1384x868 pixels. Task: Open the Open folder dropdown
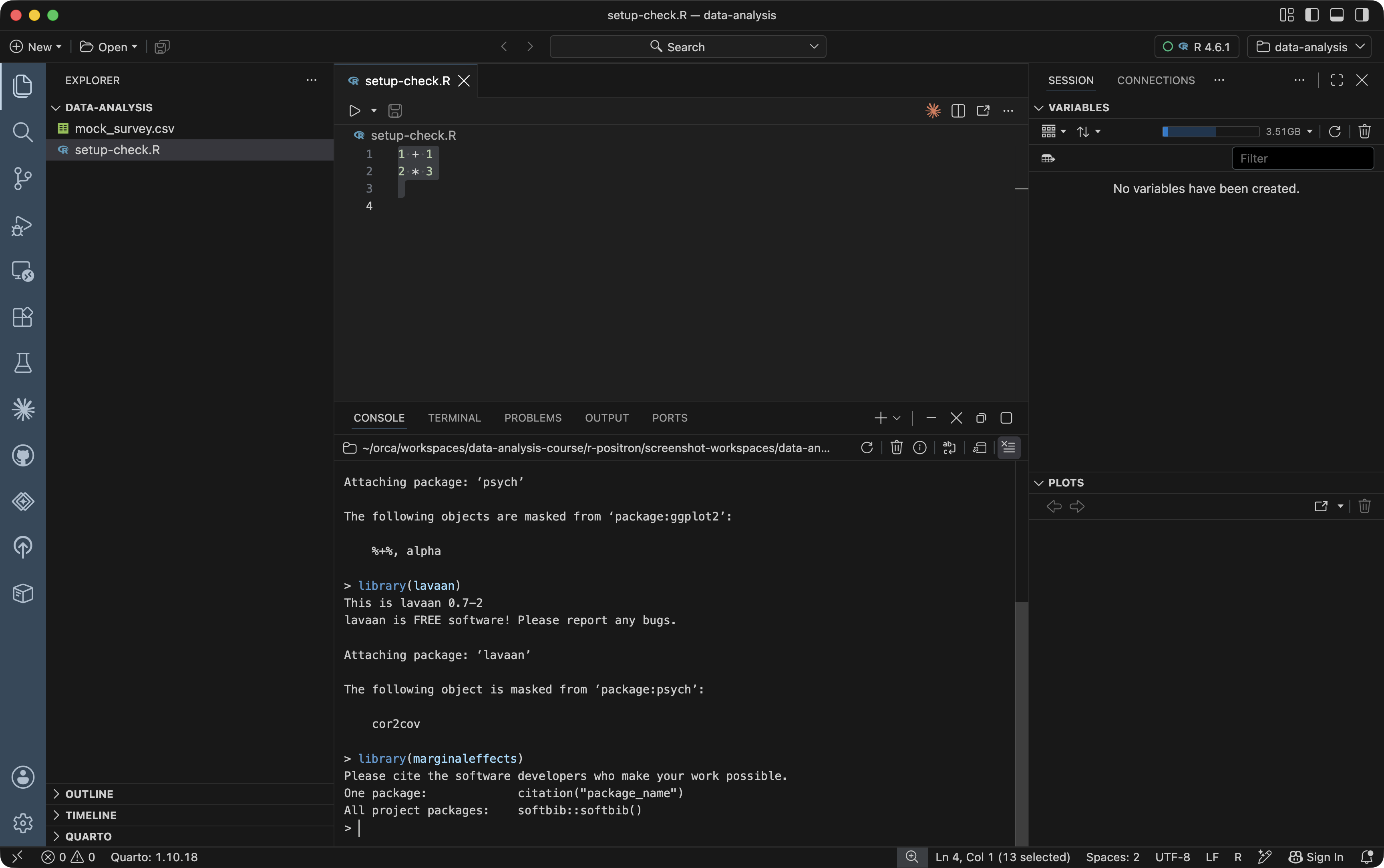(x=109, y=47)
